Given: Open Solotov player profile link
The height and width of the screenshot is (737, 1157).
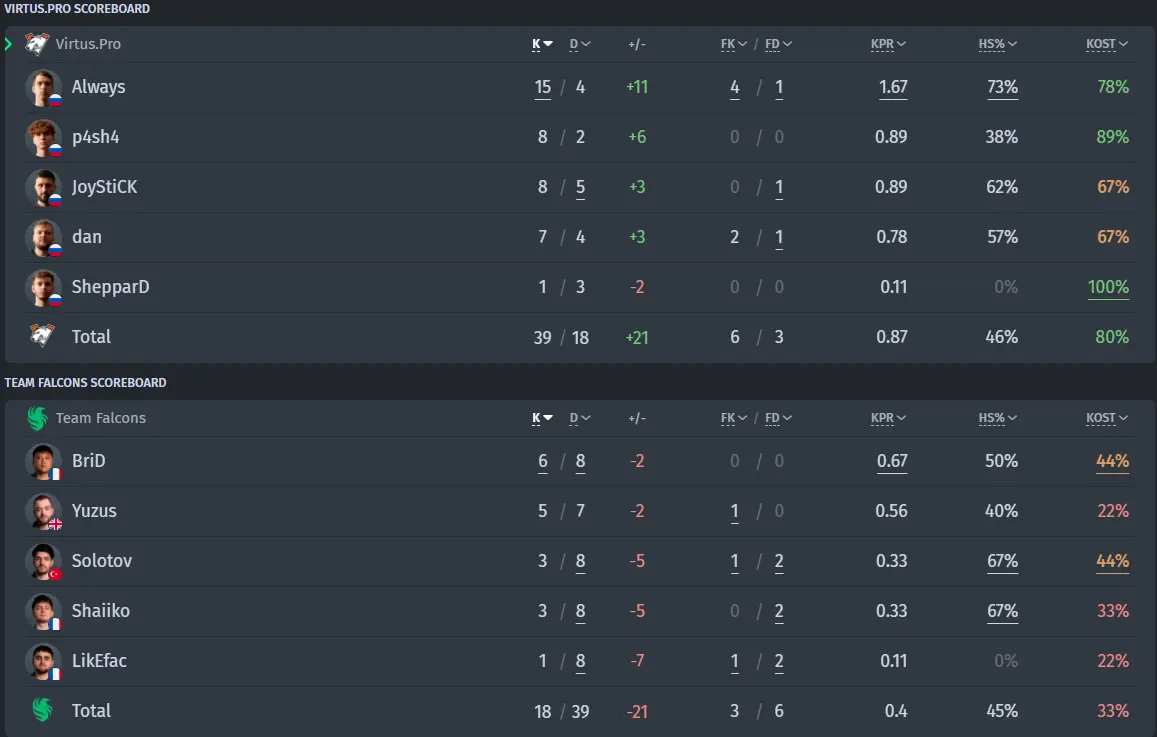Looking at the screenshot, I should 102,561.
